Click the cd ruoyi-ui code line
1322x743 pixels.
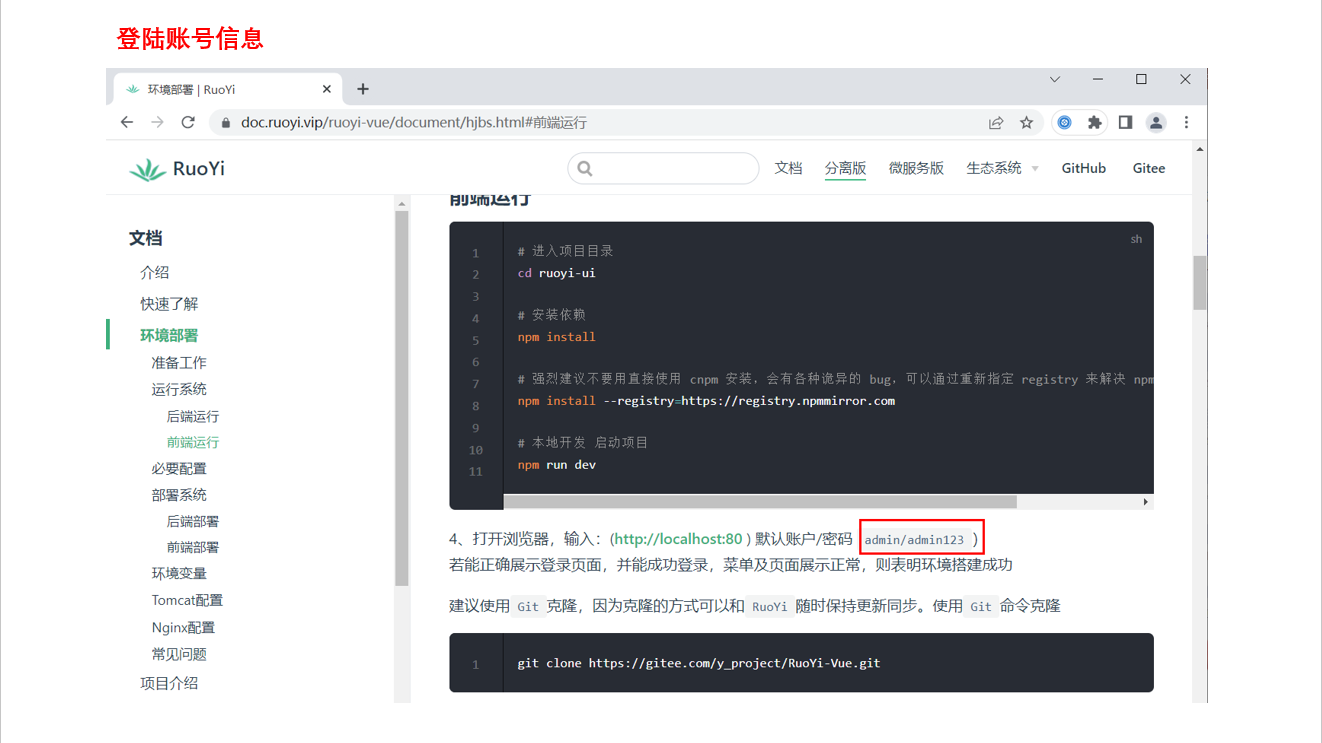[x=556, y=273]
